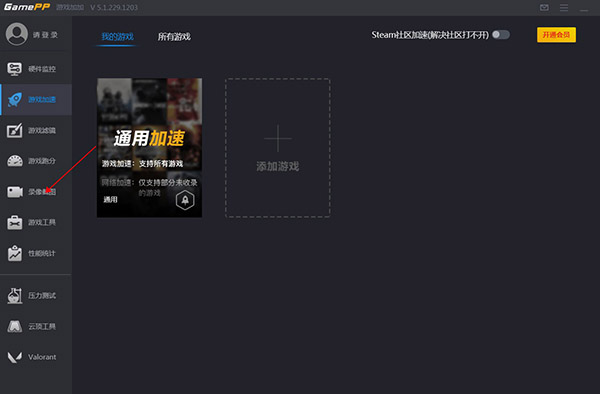Open 压力测试 stress test flask item
600x394 pixels.
[x=36, y=295]
